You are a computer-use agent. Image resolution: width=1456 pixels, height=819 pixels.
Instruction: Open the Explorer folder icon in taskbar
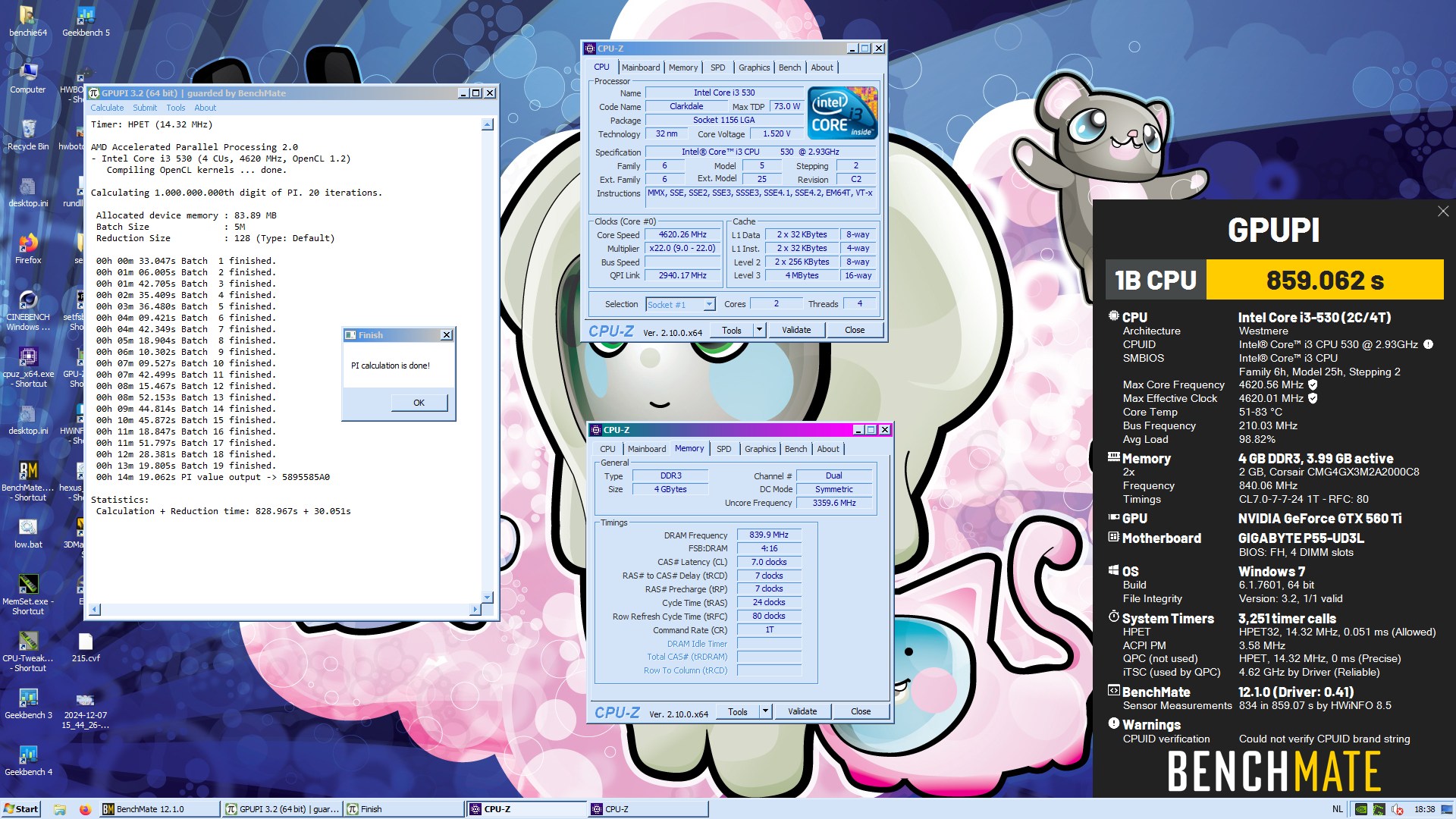(60, 809)
